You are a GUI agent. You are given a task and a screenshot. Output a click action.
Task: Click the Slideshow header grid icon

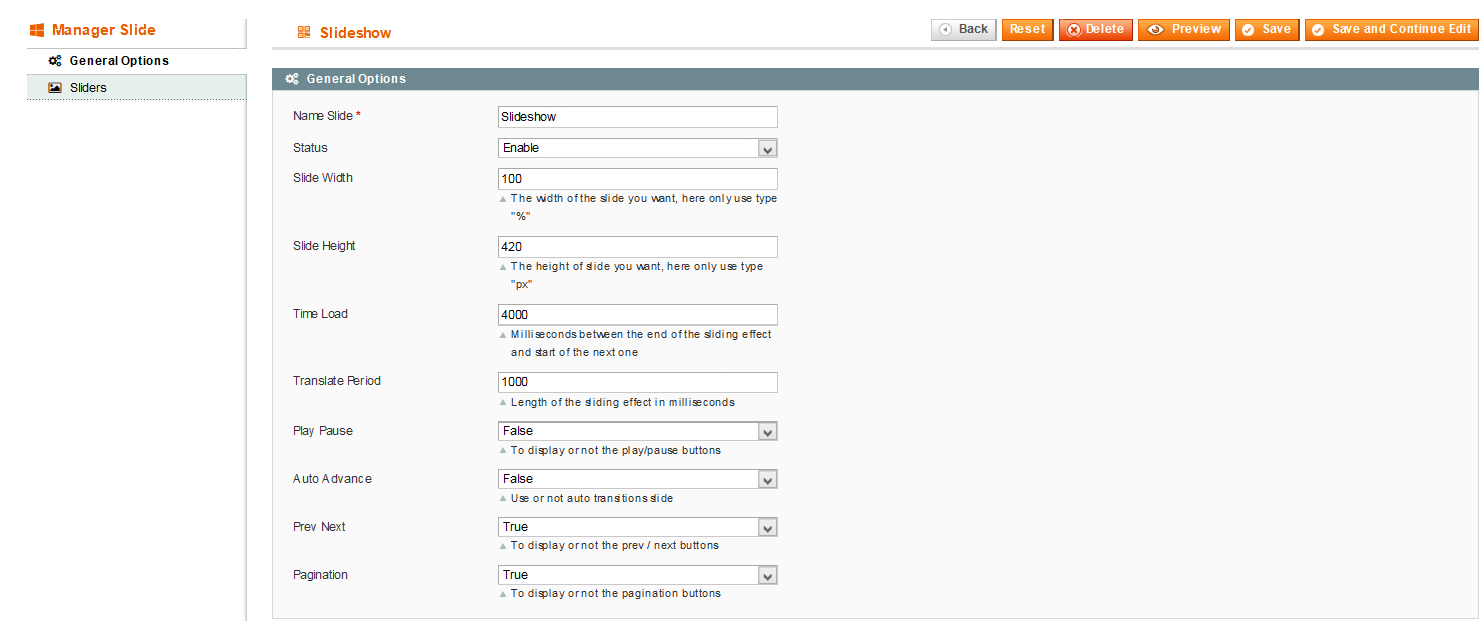(304, 33)
